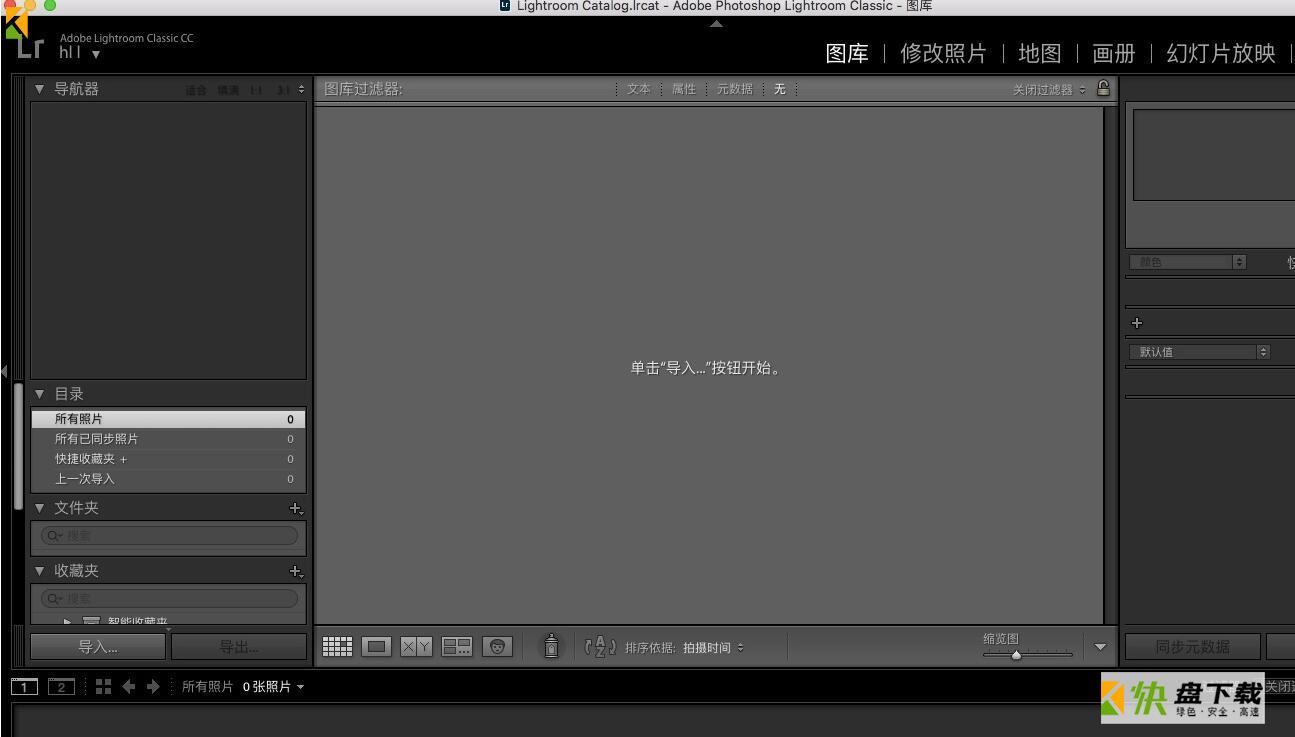Select 所有已同步照片 in catalog
This screenshot has width=1295, height=737.
pos(168,439)
